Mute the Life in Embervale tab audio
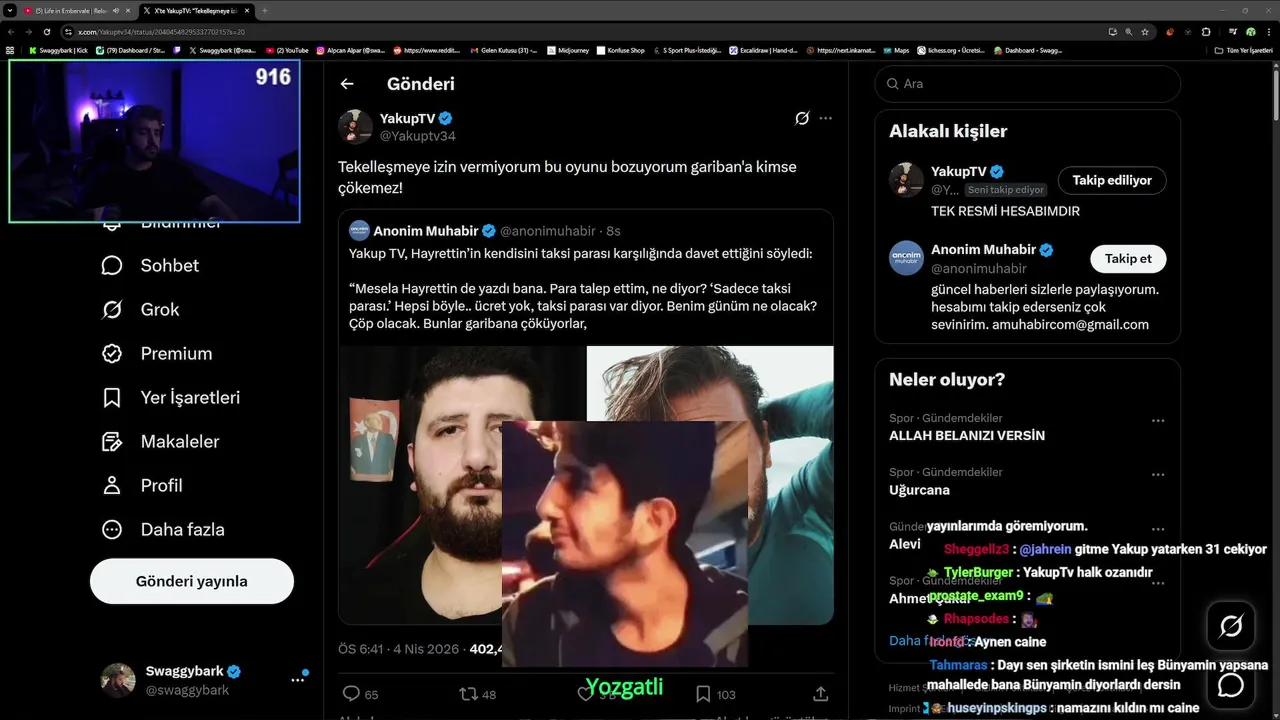The image size is (1280, 720). coord(116,10)
